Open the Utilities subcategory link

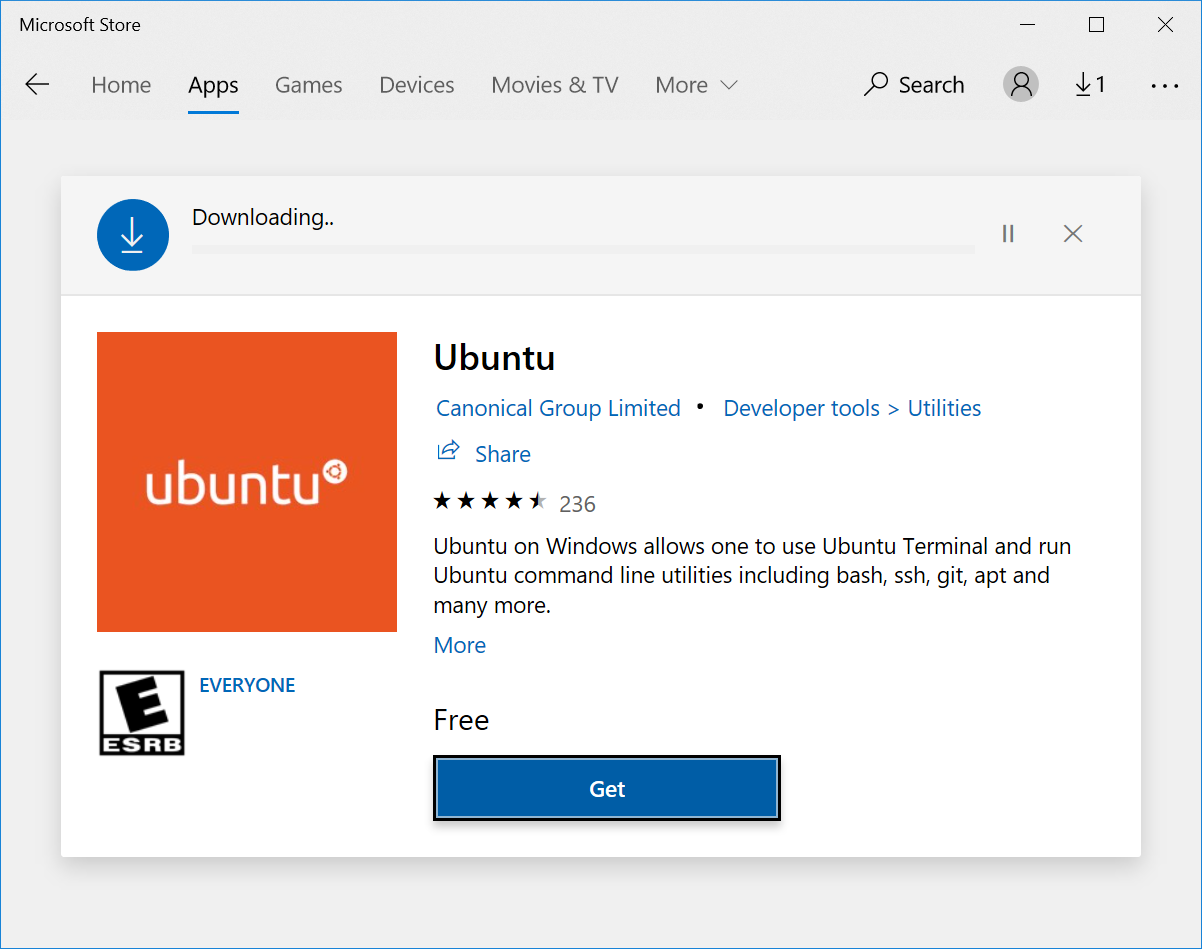tap(944, 408)
